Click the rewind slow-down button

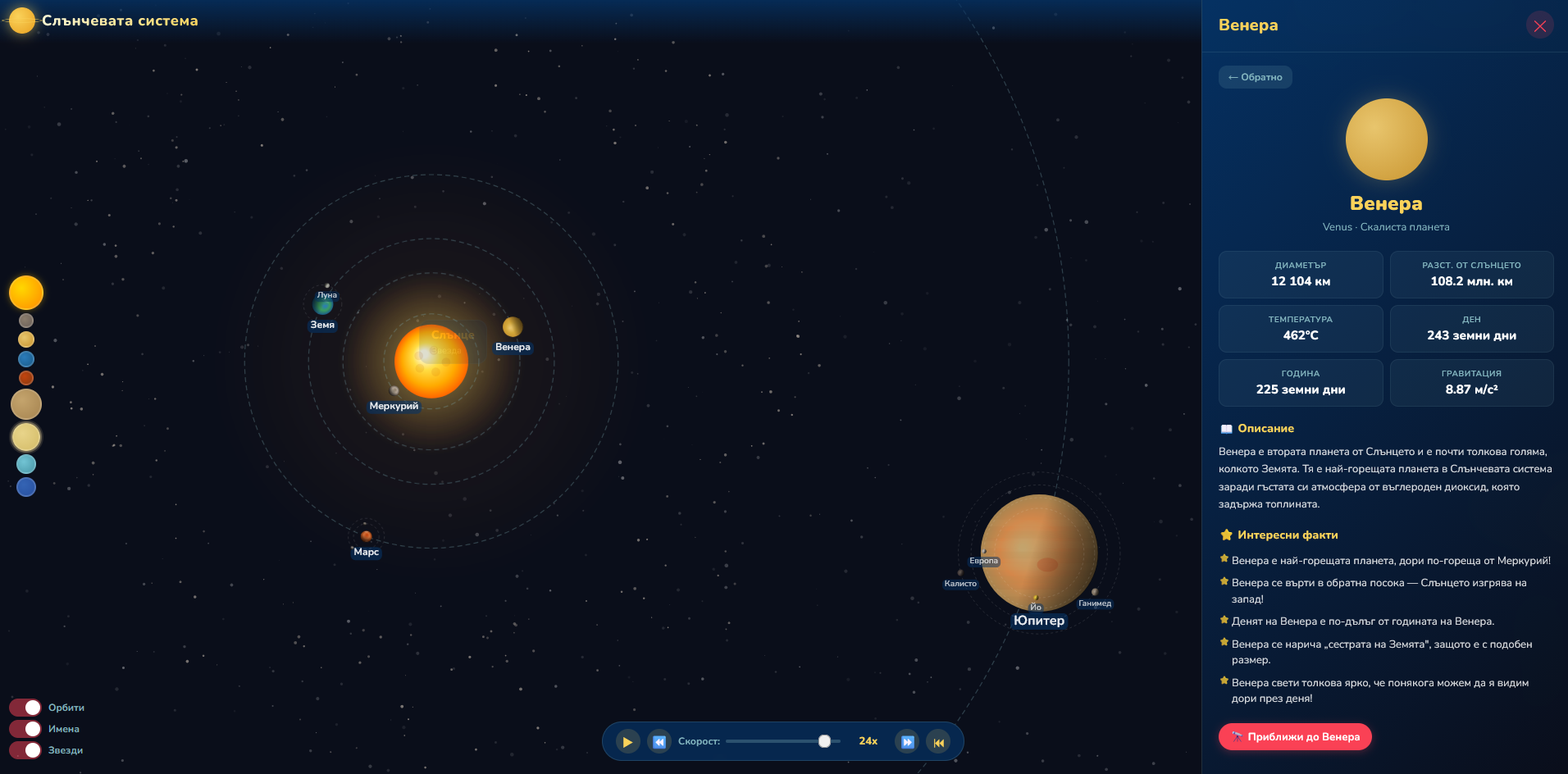(659, 742)
